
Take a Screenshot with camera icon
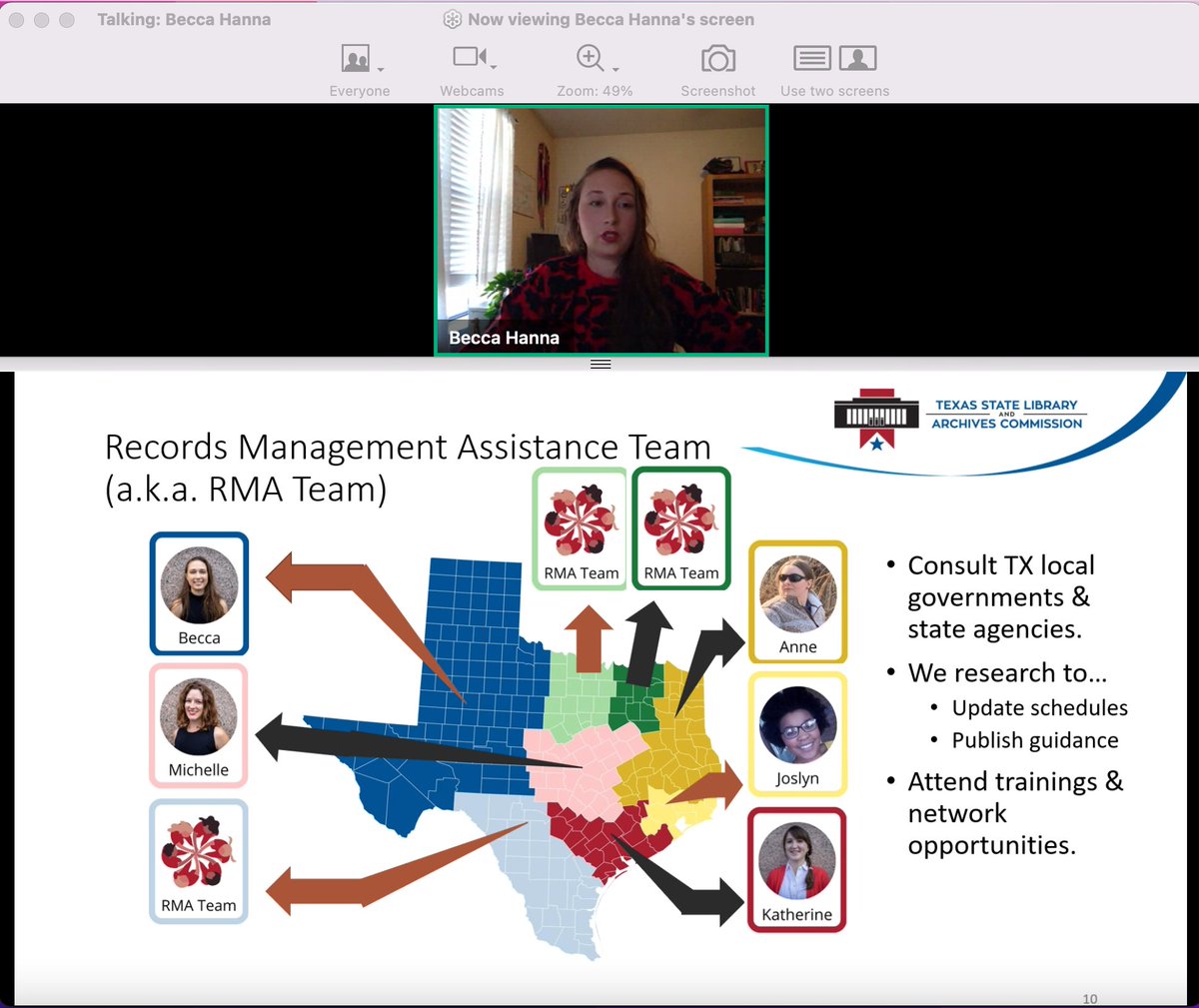click(717, 60)
